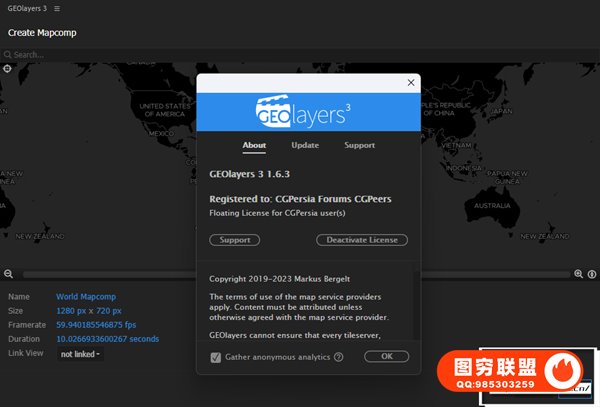Click the zoom in magnifier icon
The height and width of the screenshot is (407, 600).
[x=578, y=274]
